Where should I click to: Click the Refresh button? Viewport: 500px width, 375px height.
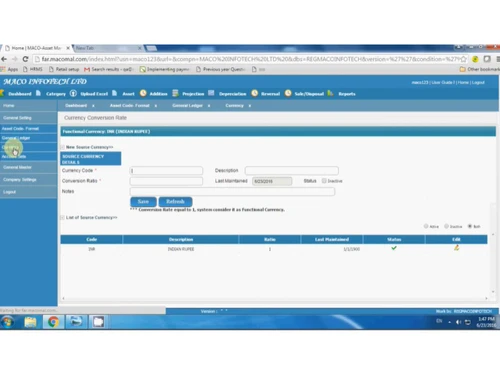point(175,201)
